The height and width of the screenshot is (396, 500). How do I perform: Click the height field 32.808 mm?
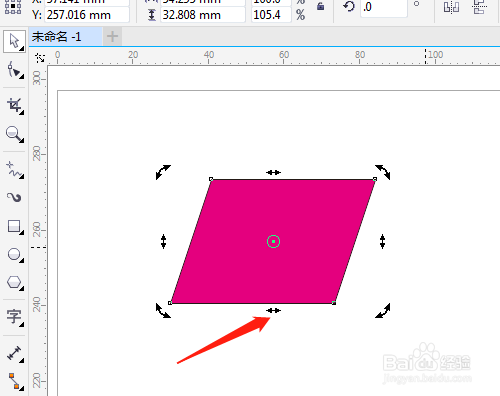tap(203, 15)
